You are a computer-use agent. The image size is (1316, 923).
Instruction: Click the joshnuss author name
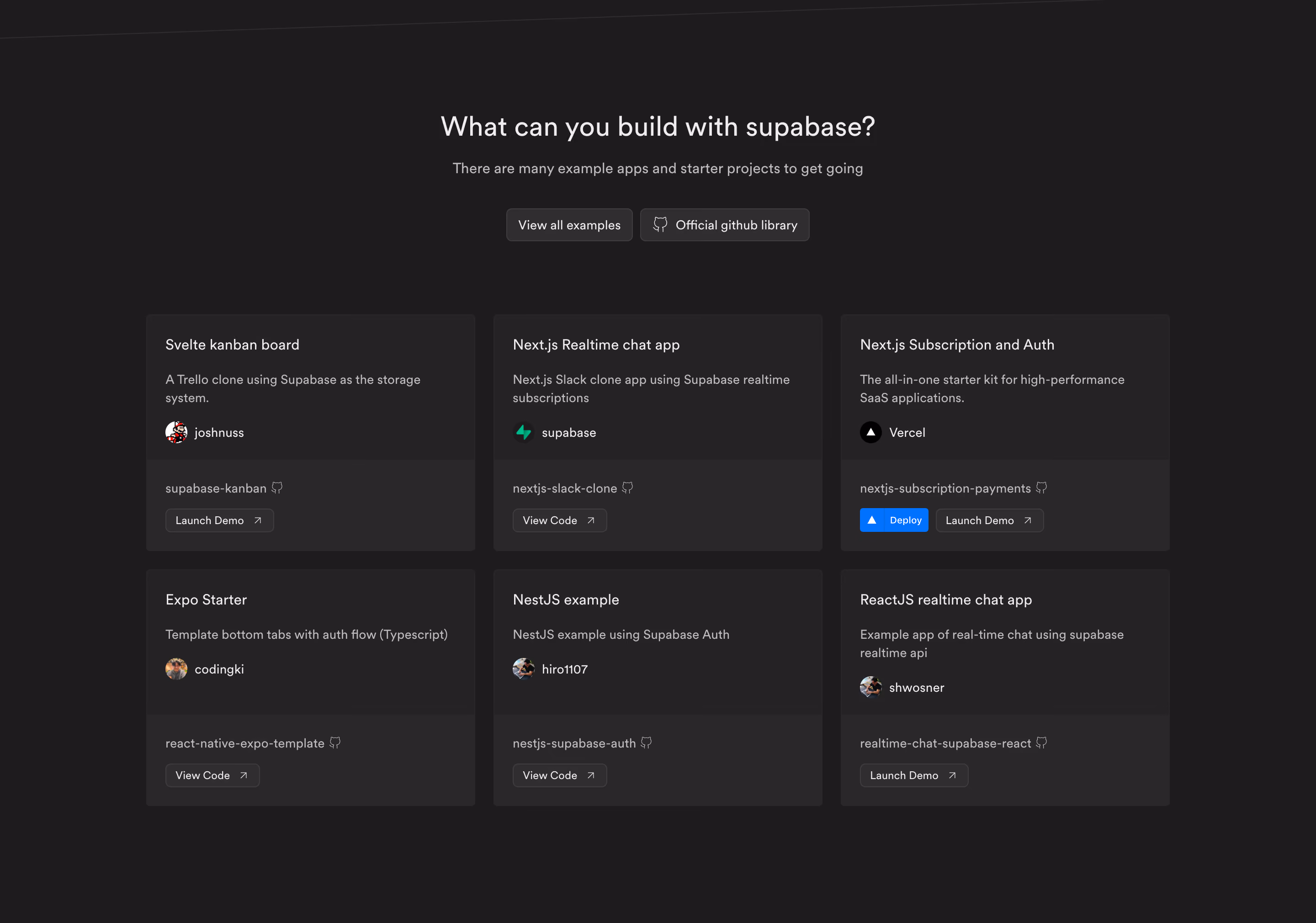[219, 433]
